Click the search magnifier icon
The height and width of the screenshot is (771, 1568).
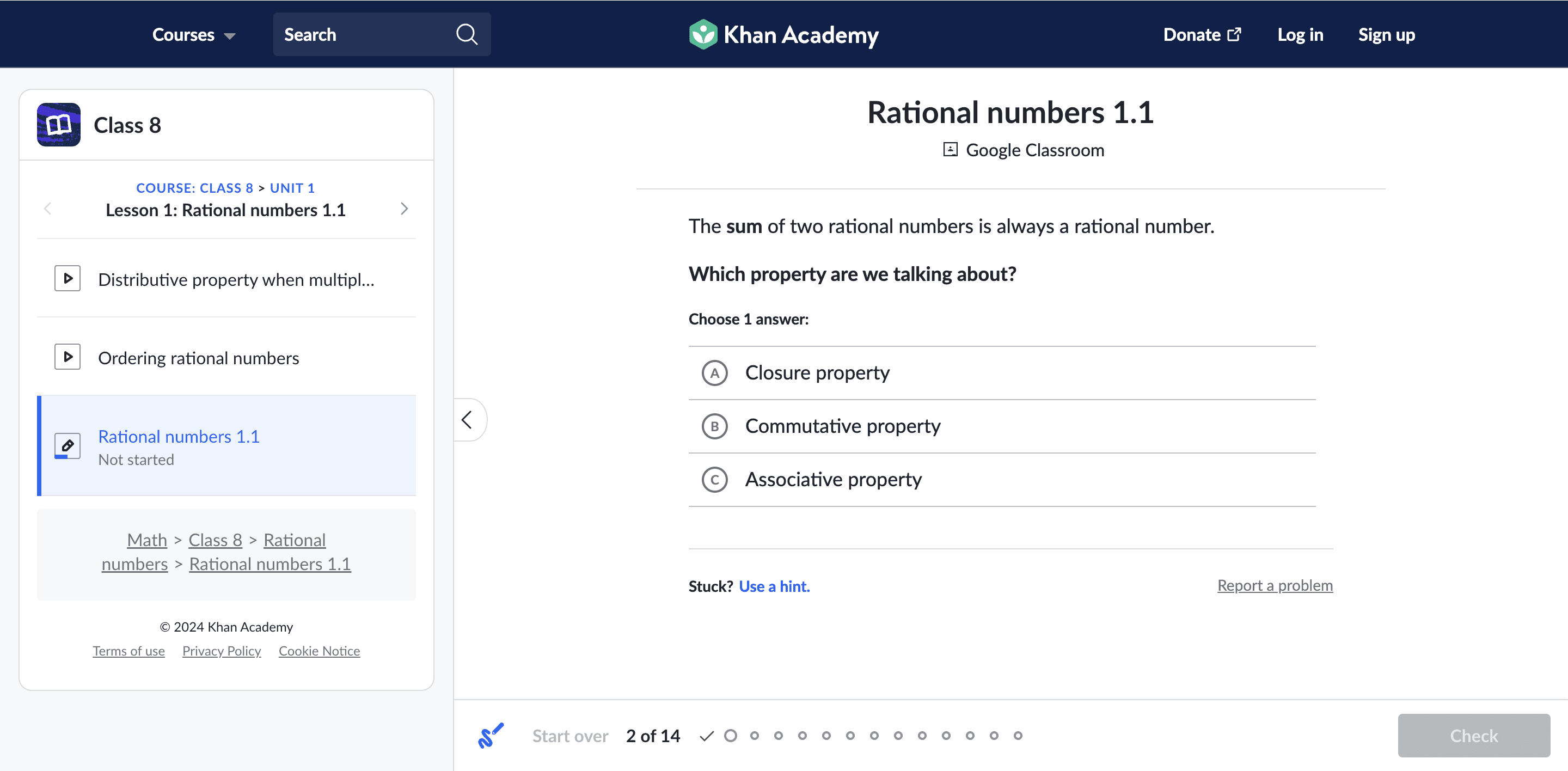466,35
